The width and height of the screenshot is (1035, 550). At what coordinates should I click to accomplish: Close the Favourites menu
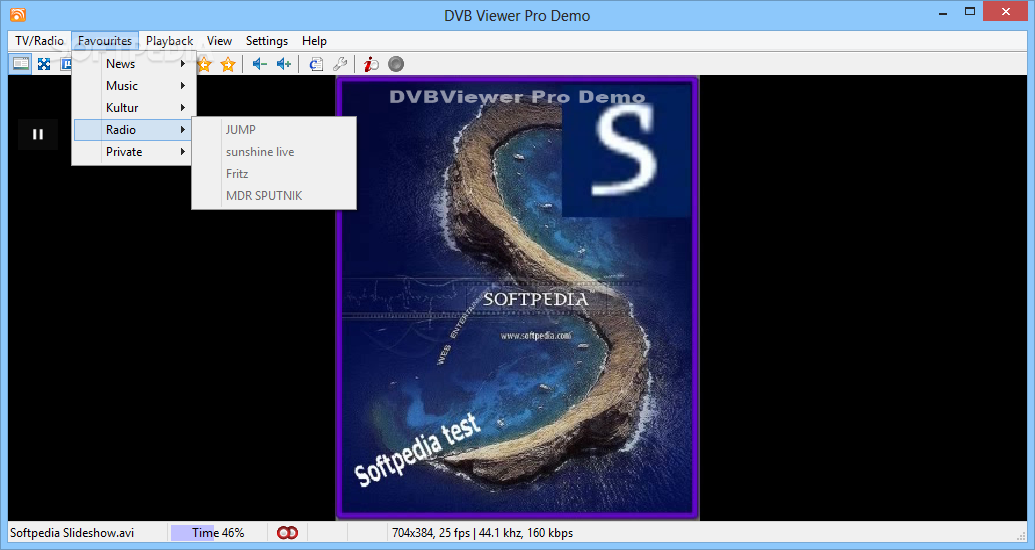[105, 41]
